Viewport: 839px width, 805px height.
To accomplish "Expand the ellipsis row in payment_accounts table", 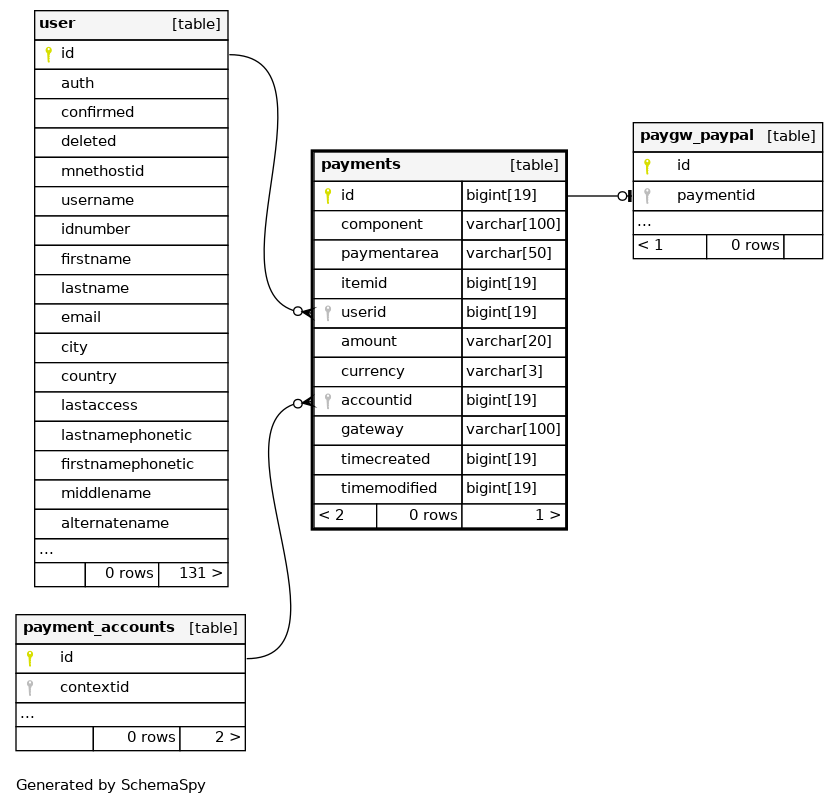I will click(x=27, y=715).
